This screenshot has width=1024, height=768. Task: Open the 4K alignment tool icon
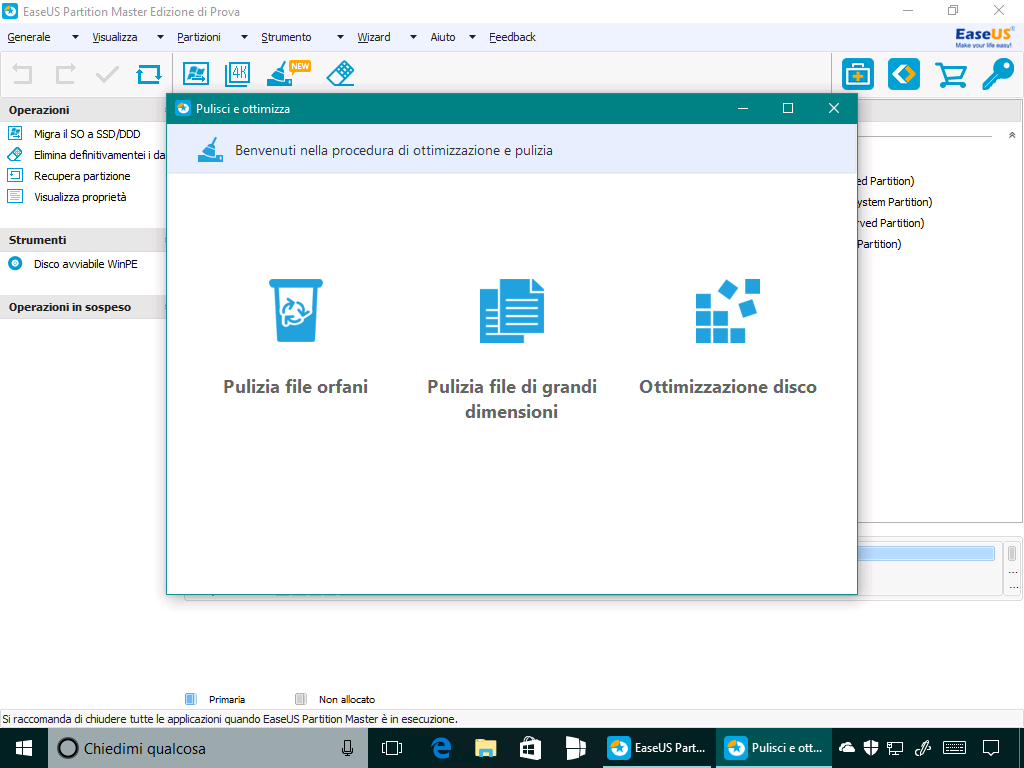[x=237, y=74]
